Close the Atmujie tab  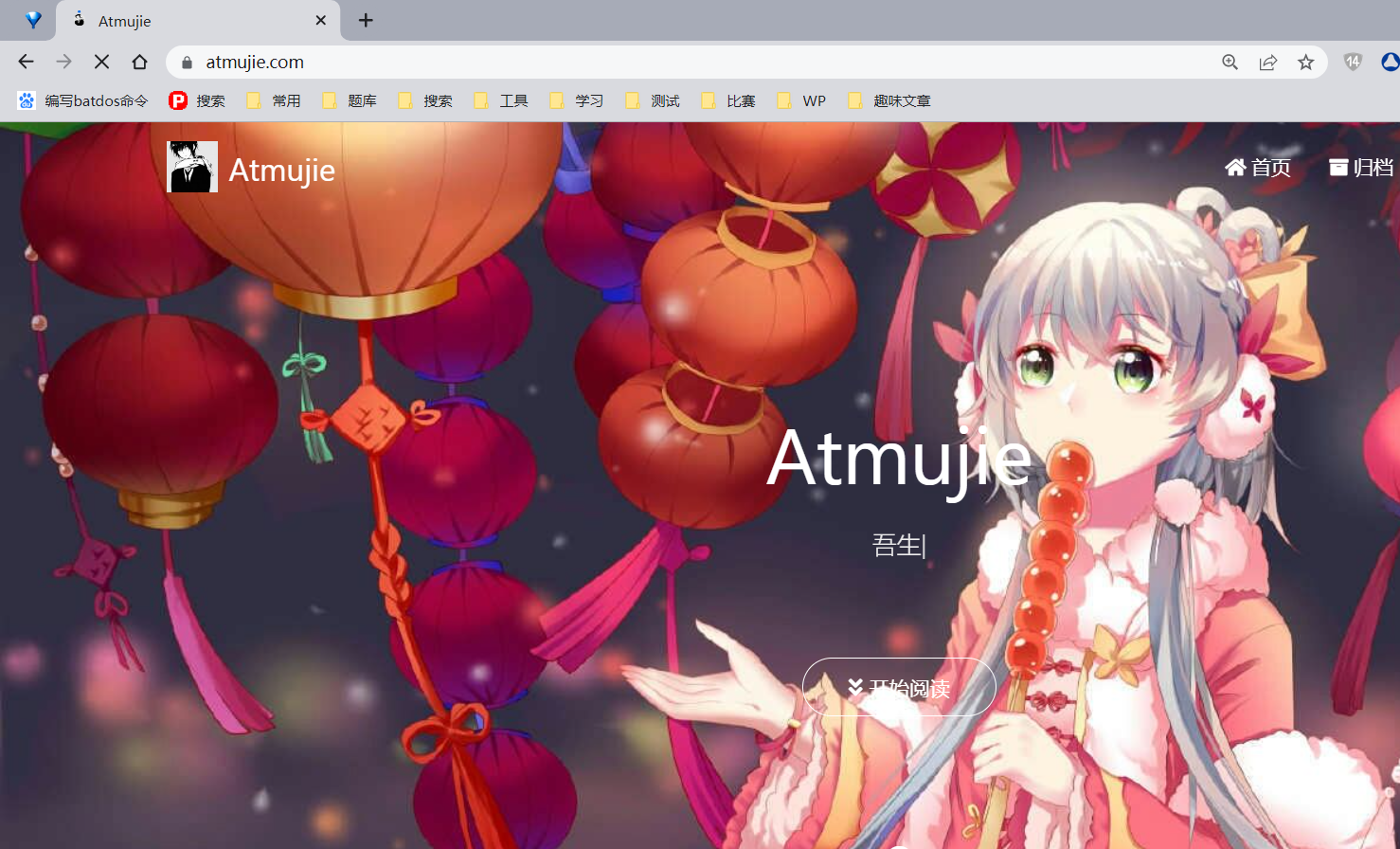(320, 20)
